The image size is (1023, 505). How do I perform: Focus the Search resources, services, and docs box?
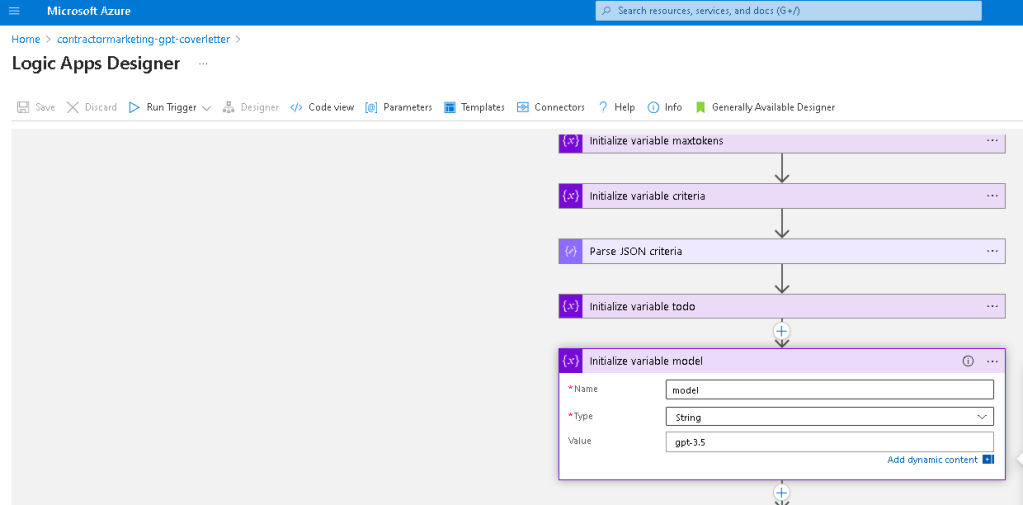788,11
